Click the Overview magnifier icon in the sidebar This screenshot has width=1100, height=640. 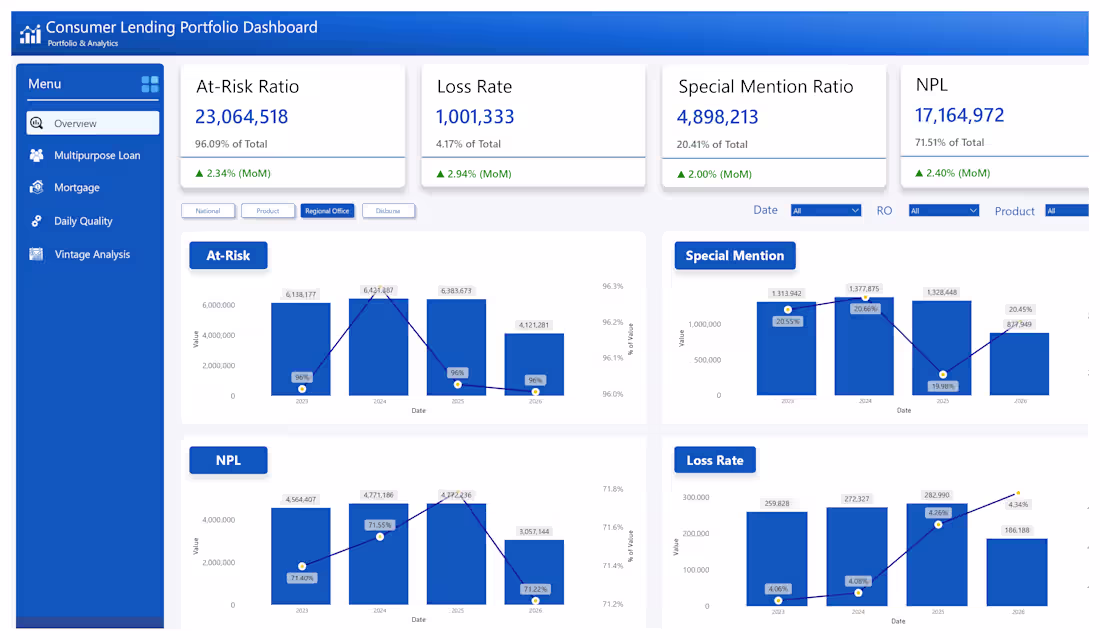[x=36, y=123]
